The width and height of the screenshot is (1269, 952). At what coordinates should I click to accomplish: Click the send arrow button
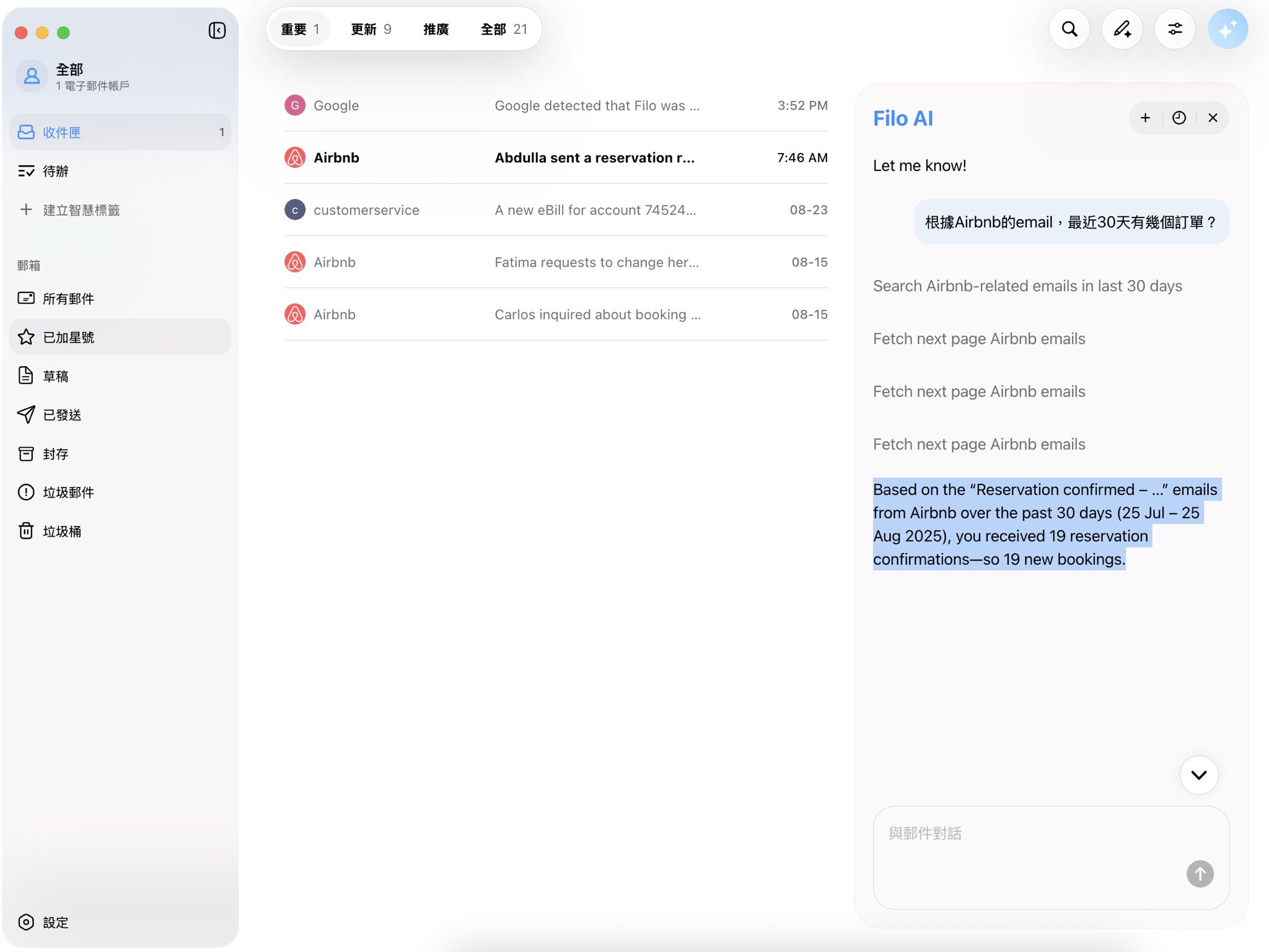pyautogui.click(x=1200, y=873)
